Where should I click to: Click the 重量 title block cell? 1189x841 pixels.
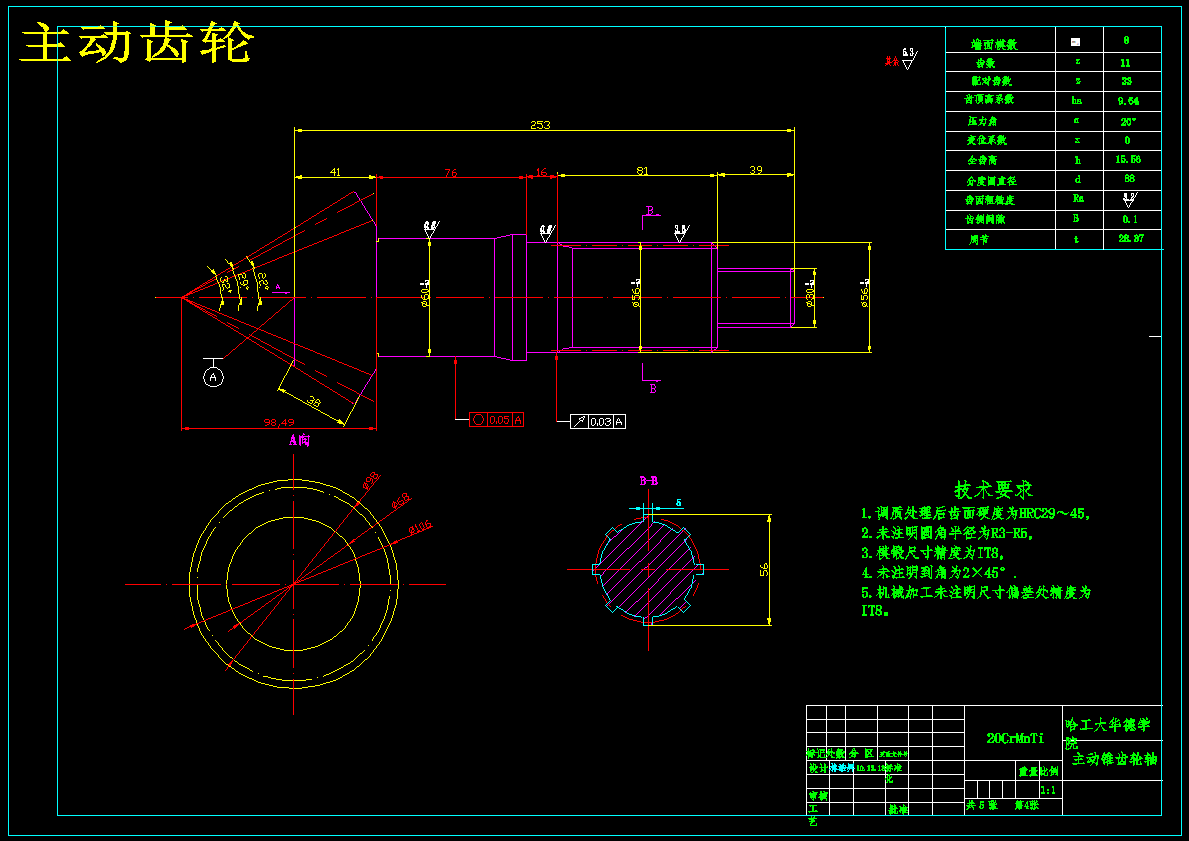1027,771
